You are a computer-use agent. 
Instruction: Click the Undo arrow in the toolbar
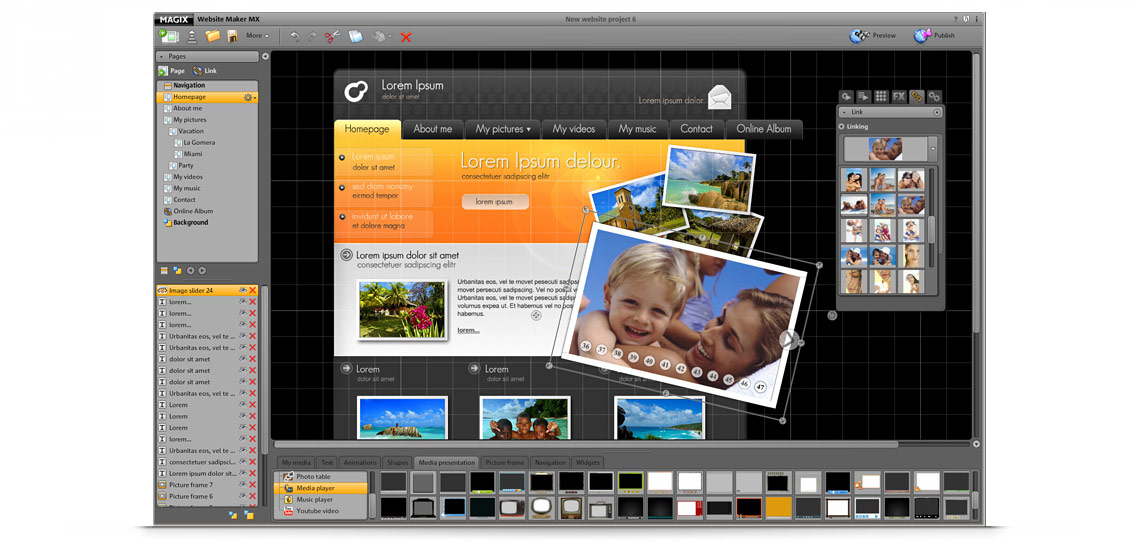pos(294,36)
